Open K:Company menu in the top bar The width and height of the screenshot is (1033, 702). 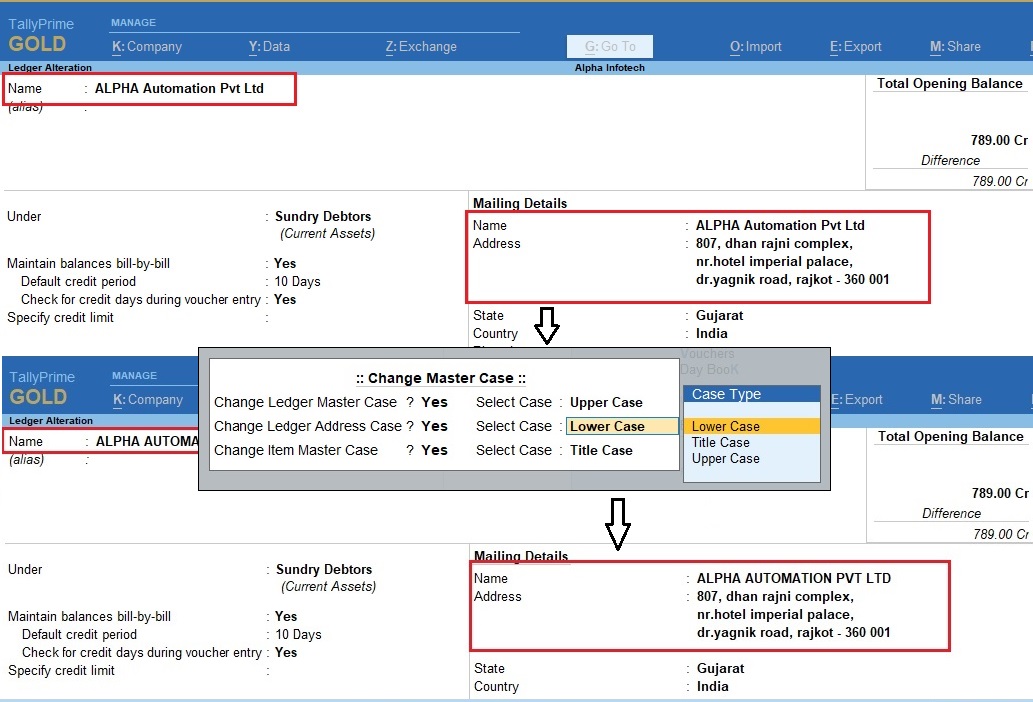coord(147,46)
